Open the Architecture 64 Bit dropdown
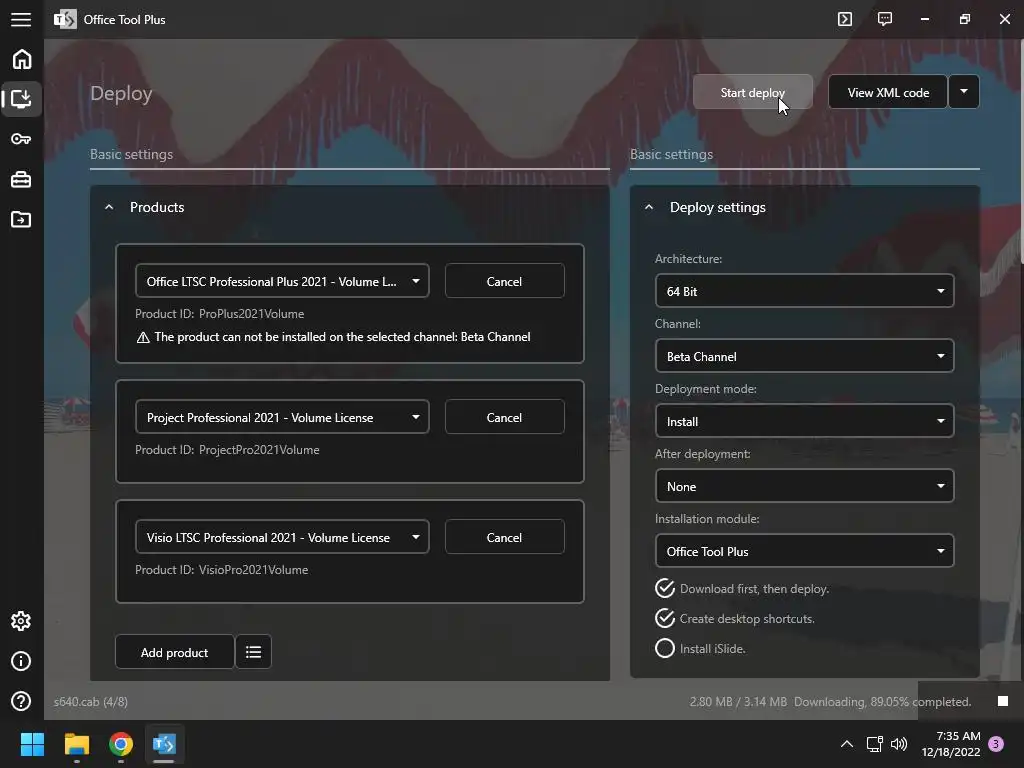This screenshot has height=768, width=1024. tap(805, 291)
